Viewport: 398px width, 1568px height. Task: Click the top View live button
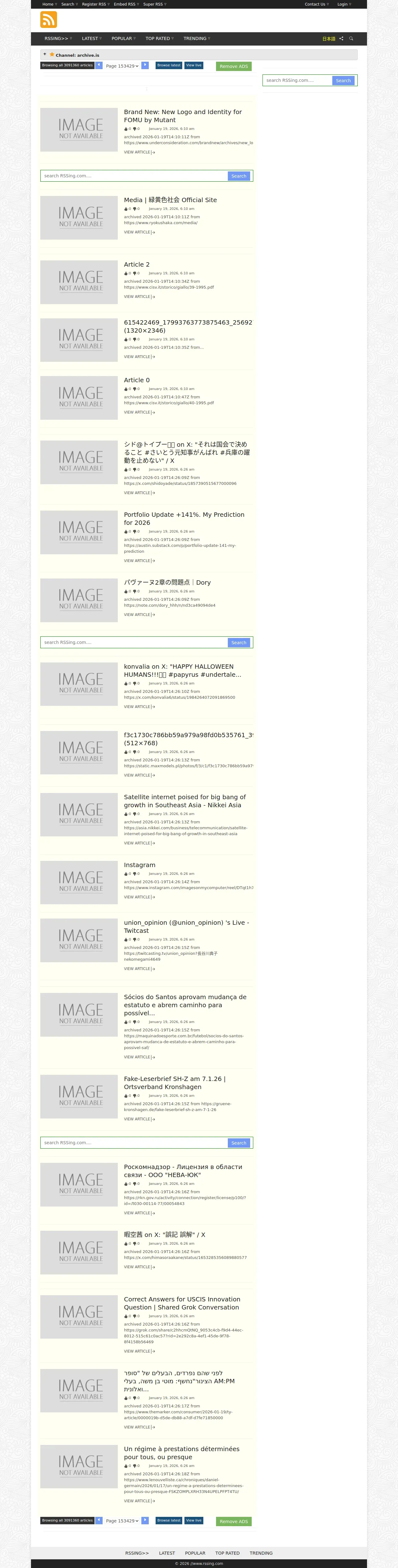click(193, 65)
